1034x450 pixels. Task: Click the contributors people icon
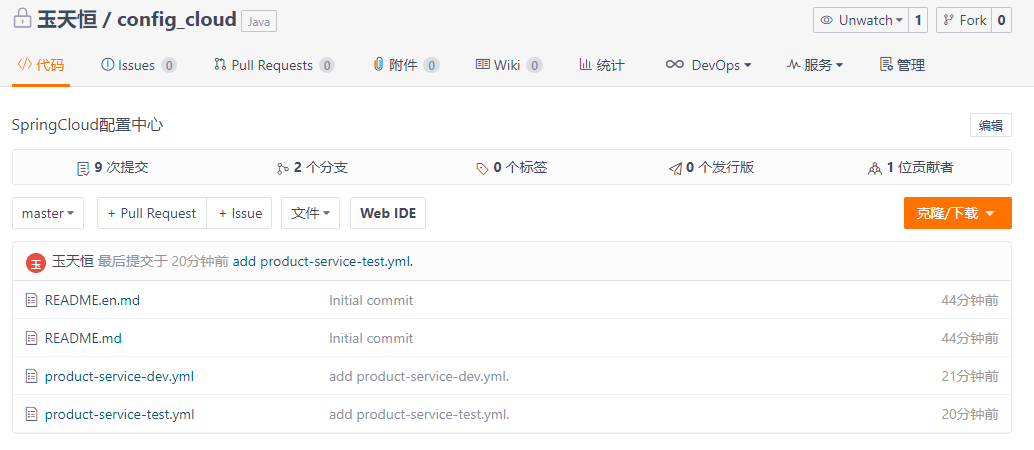(x=875, y=168)
